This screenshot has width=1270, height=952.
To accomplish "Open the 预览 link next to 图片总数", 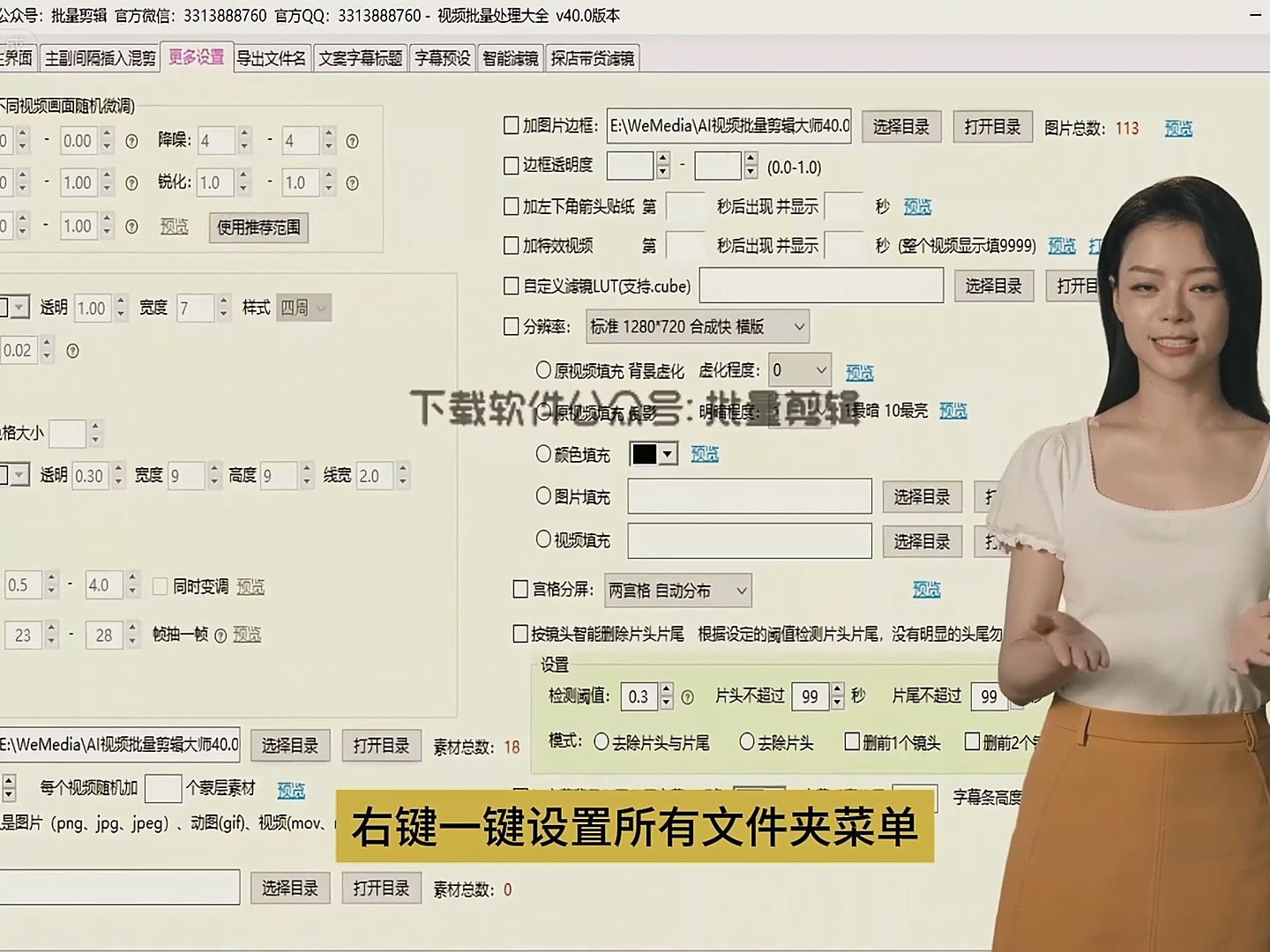I will [1178, 128].
